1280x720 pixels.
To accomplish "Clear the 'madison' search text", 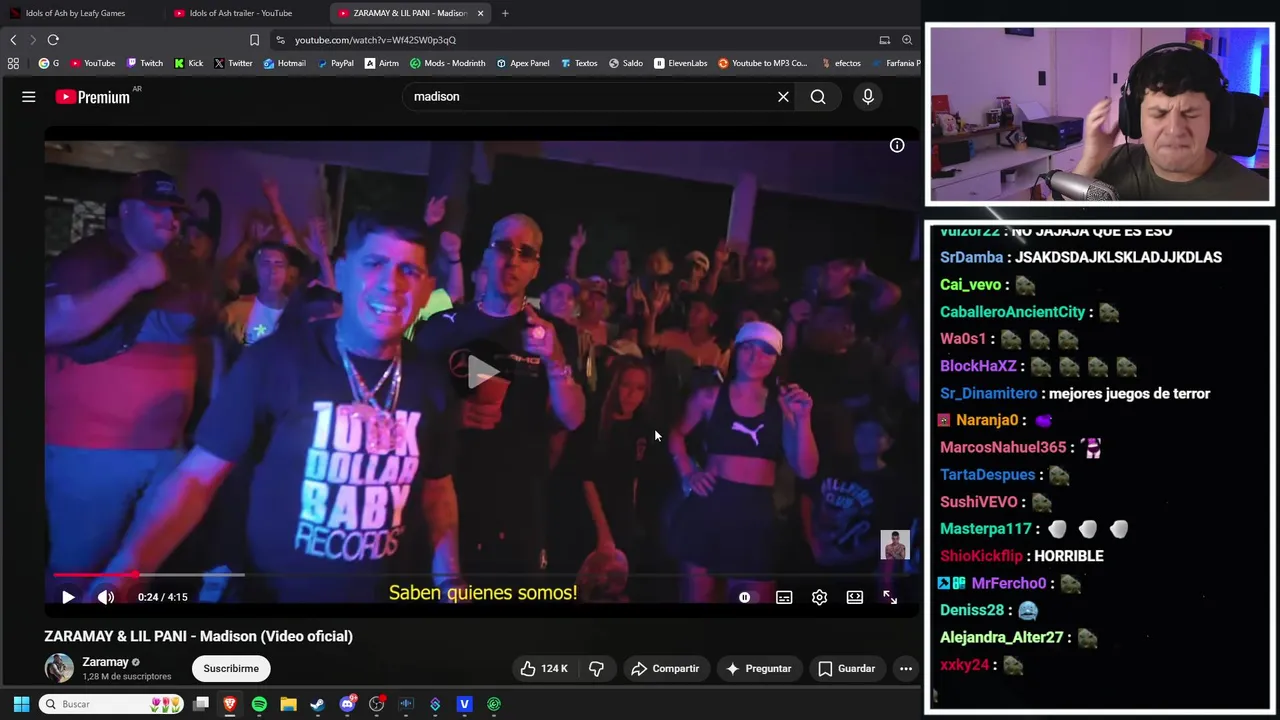I will click(783, 97).
